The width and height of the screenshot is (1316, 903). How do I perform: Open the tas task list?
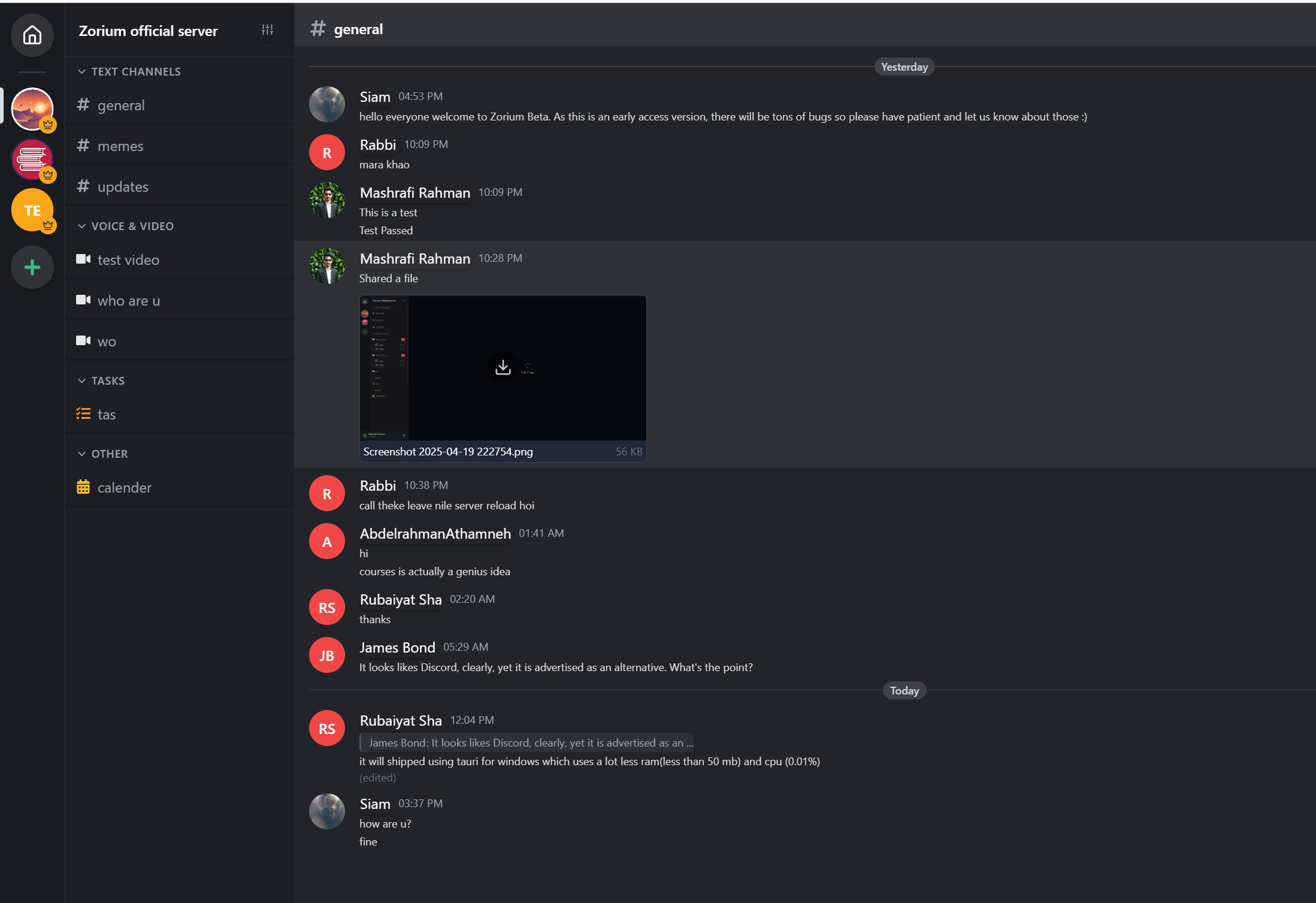tap(106, 415)
